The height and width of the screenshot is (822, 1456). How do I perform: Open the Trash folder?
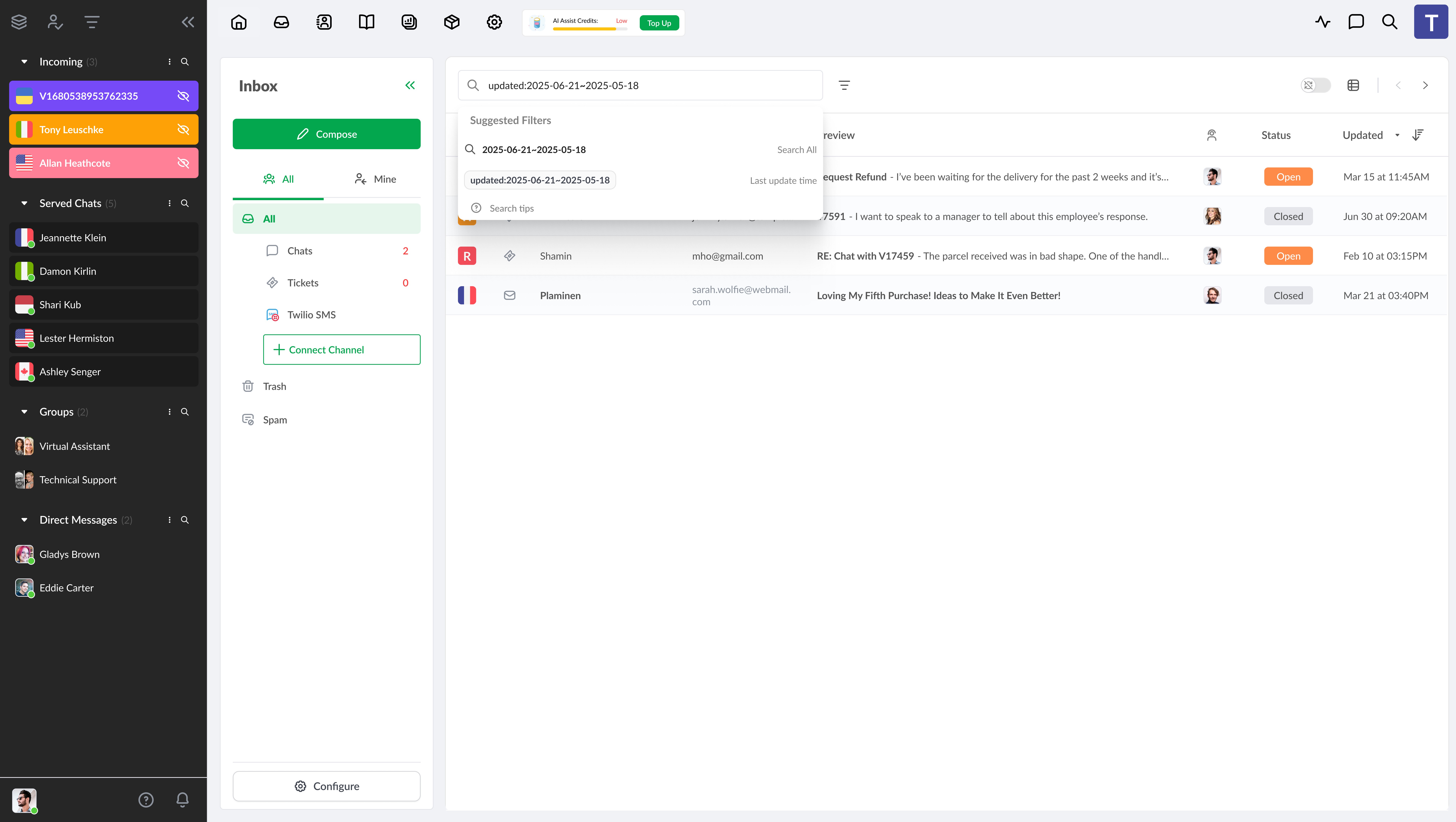pos(274,386)
